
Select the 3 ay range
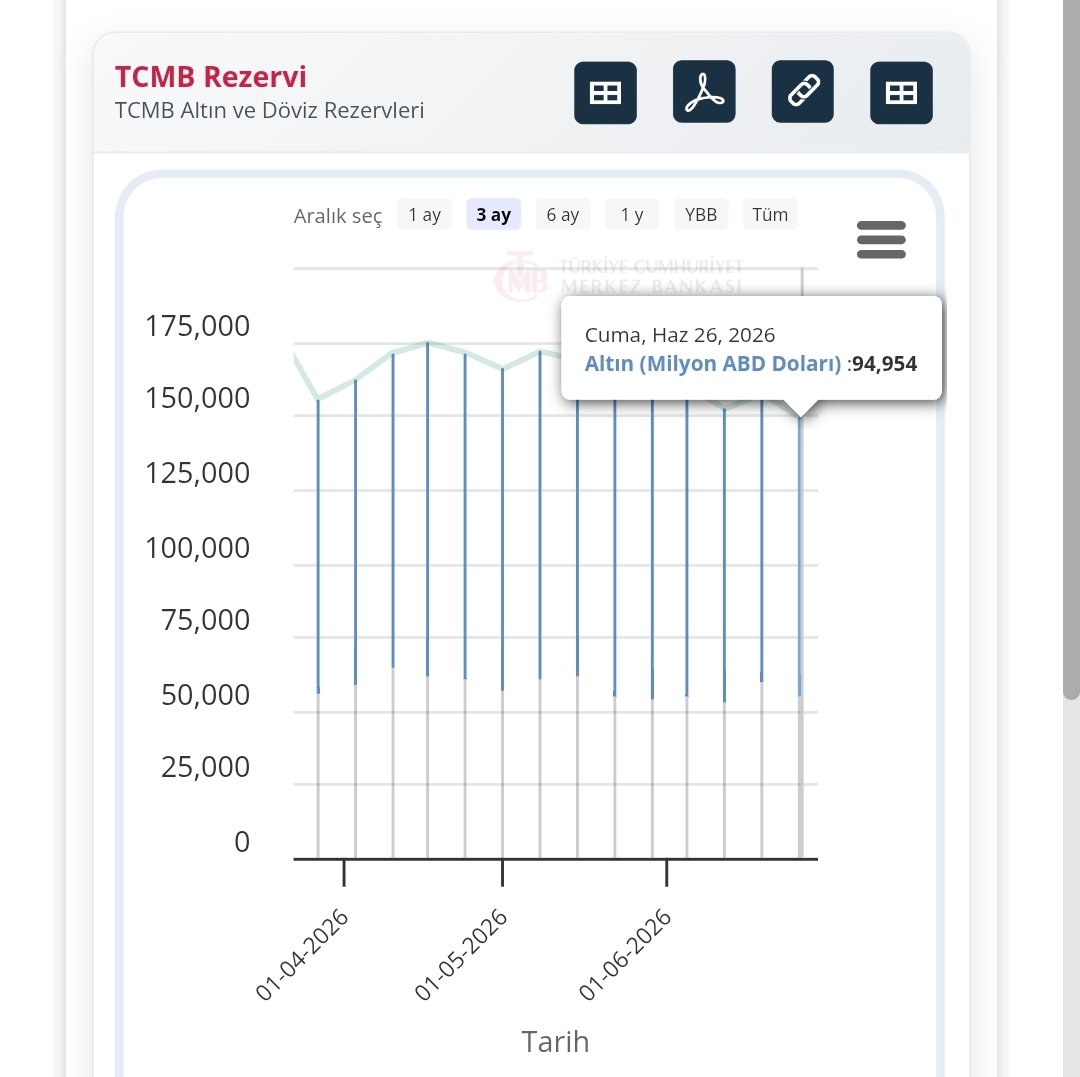tap(494, 215)
